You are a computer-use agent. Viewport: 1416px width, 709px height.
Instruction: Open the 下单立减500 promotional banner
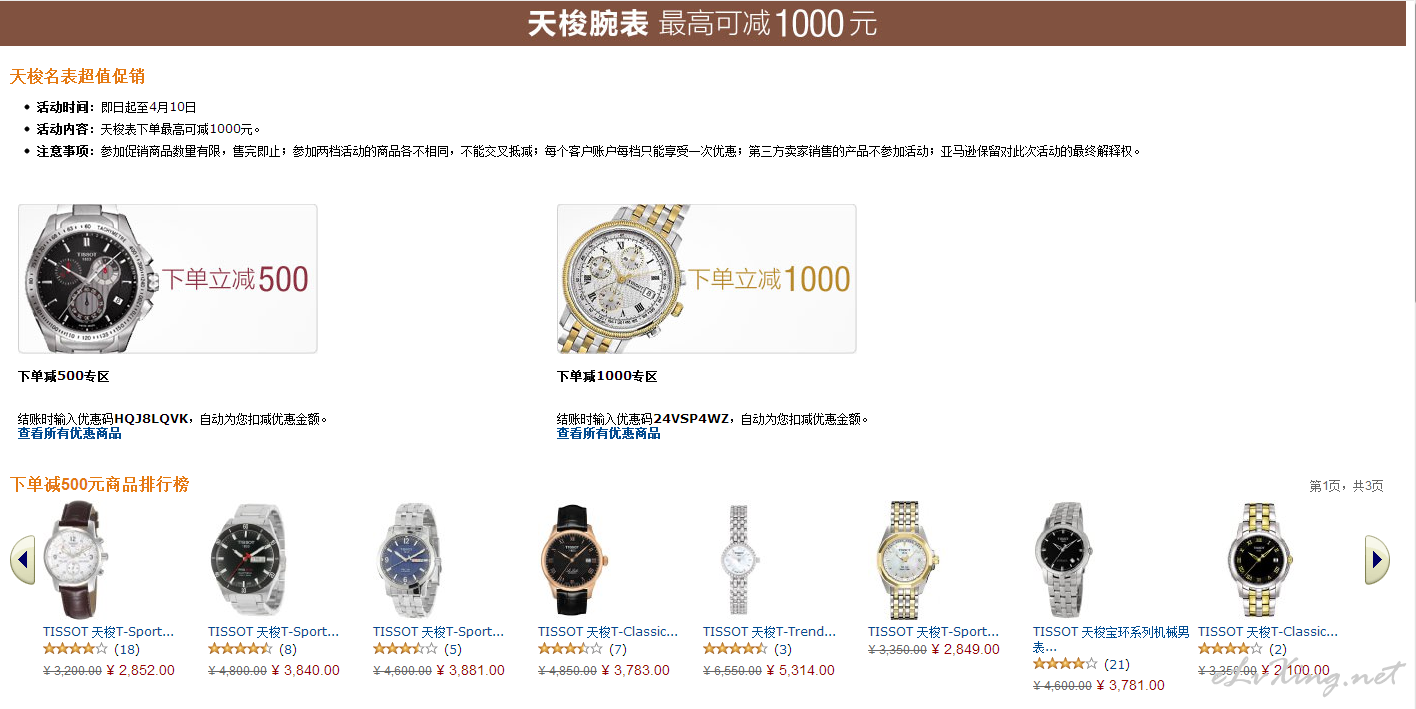168,279
